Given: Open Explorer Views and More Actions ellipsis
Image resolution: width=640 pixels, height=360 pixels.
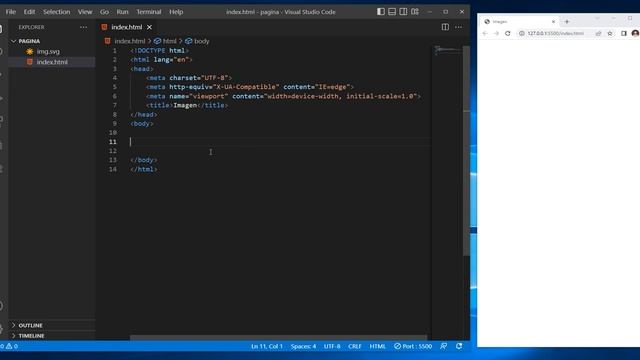Looking at the screenshot, I should click(84, 27).
